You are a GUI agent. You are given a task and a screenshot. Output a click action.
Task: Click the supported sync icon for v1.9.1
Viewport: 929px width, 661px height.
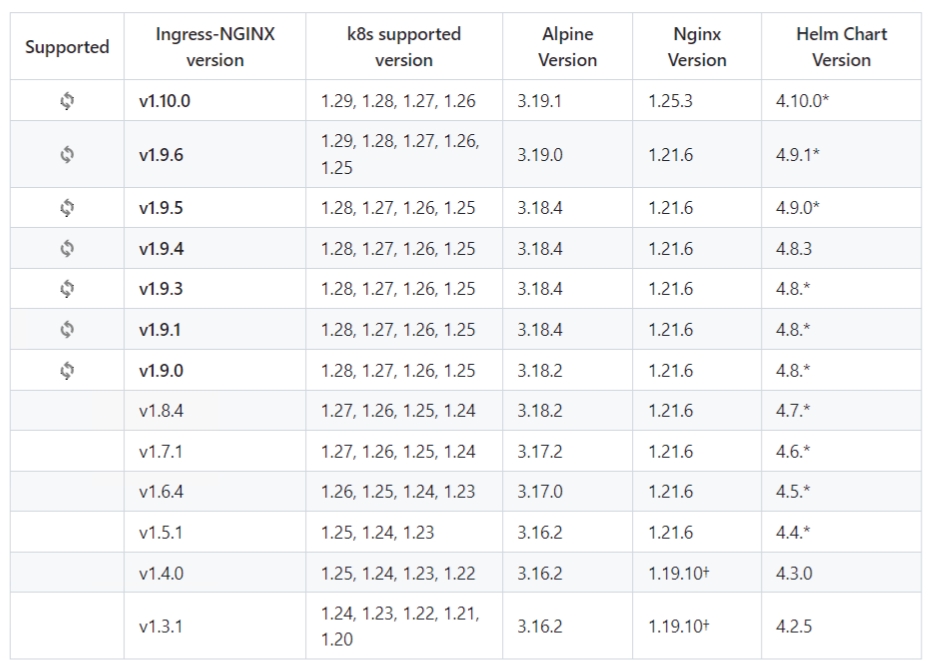(67, 329)
